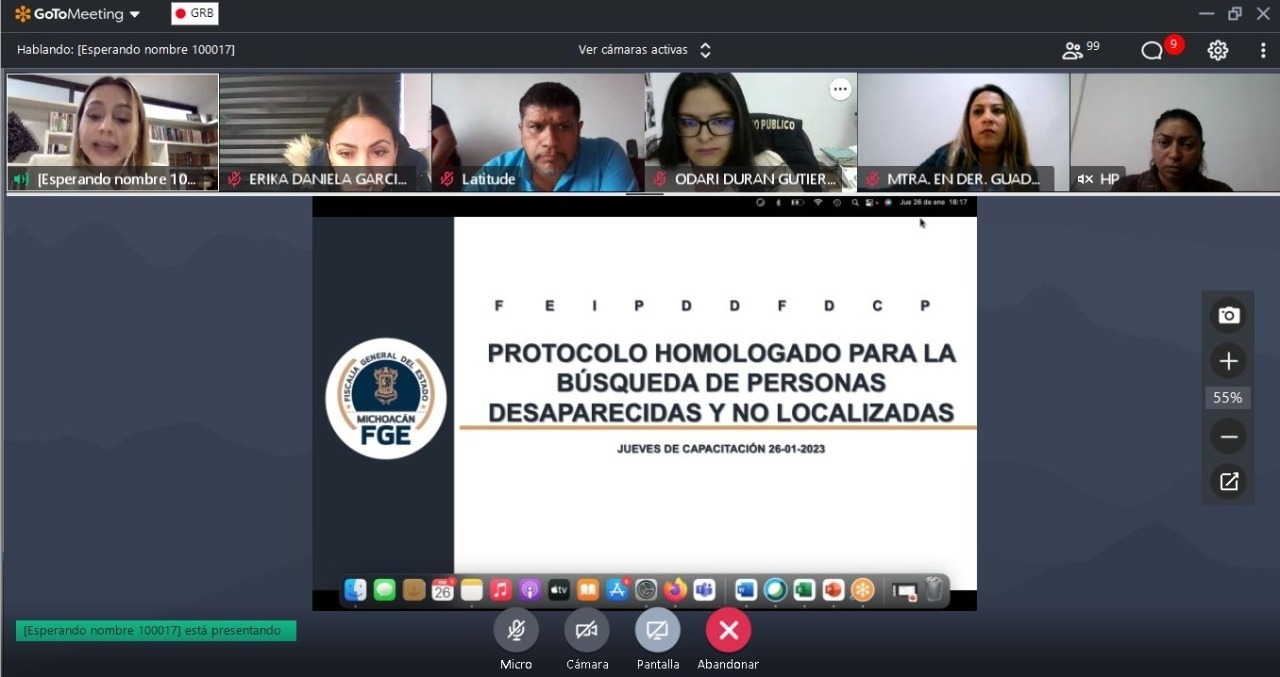Expand the Ver cámaras activas selector

click(644, 50)
